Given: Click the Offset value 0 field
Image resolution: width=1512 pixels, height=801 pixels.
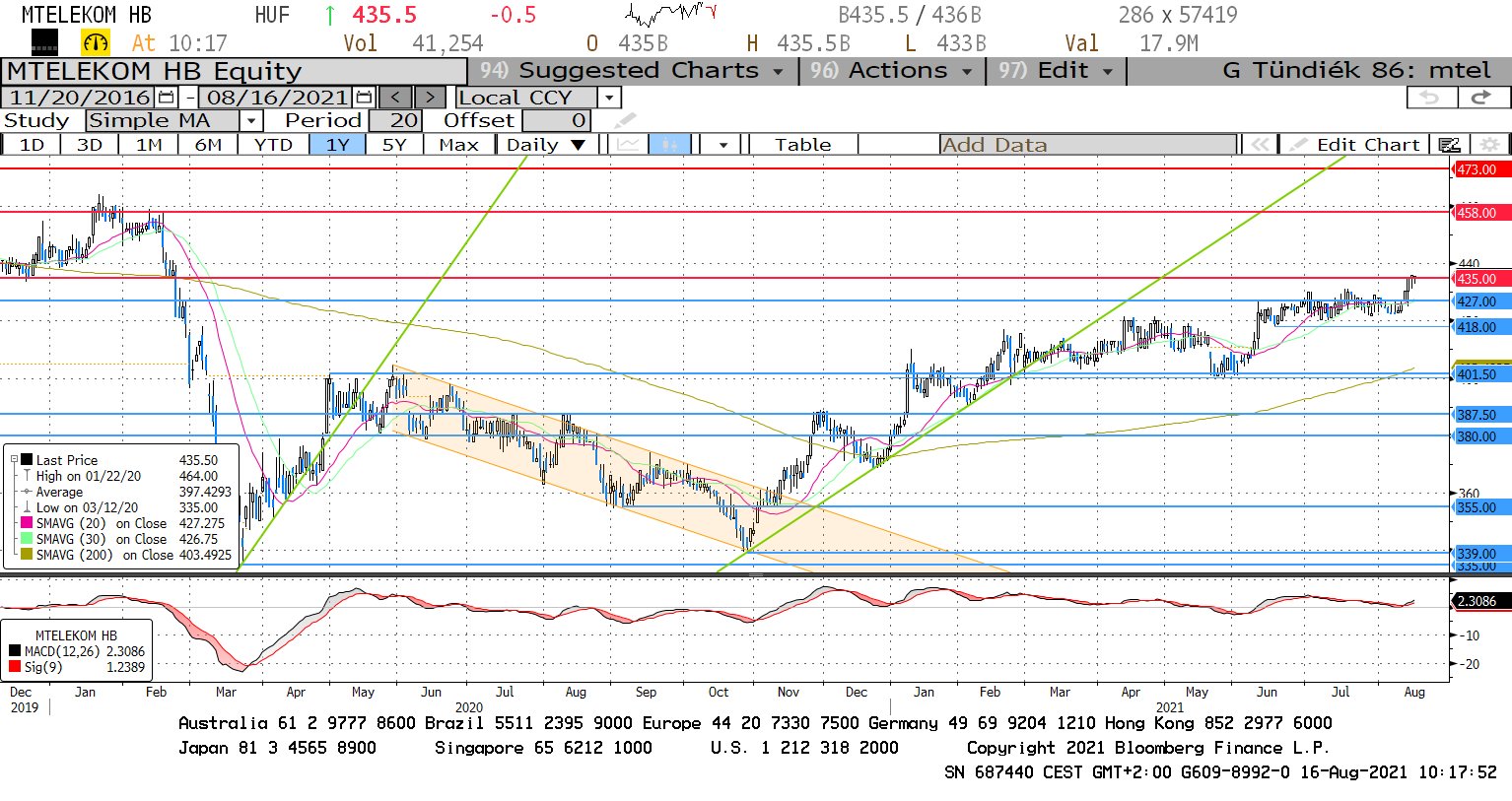Looking at the screenshot, I should tap(557, 121).
